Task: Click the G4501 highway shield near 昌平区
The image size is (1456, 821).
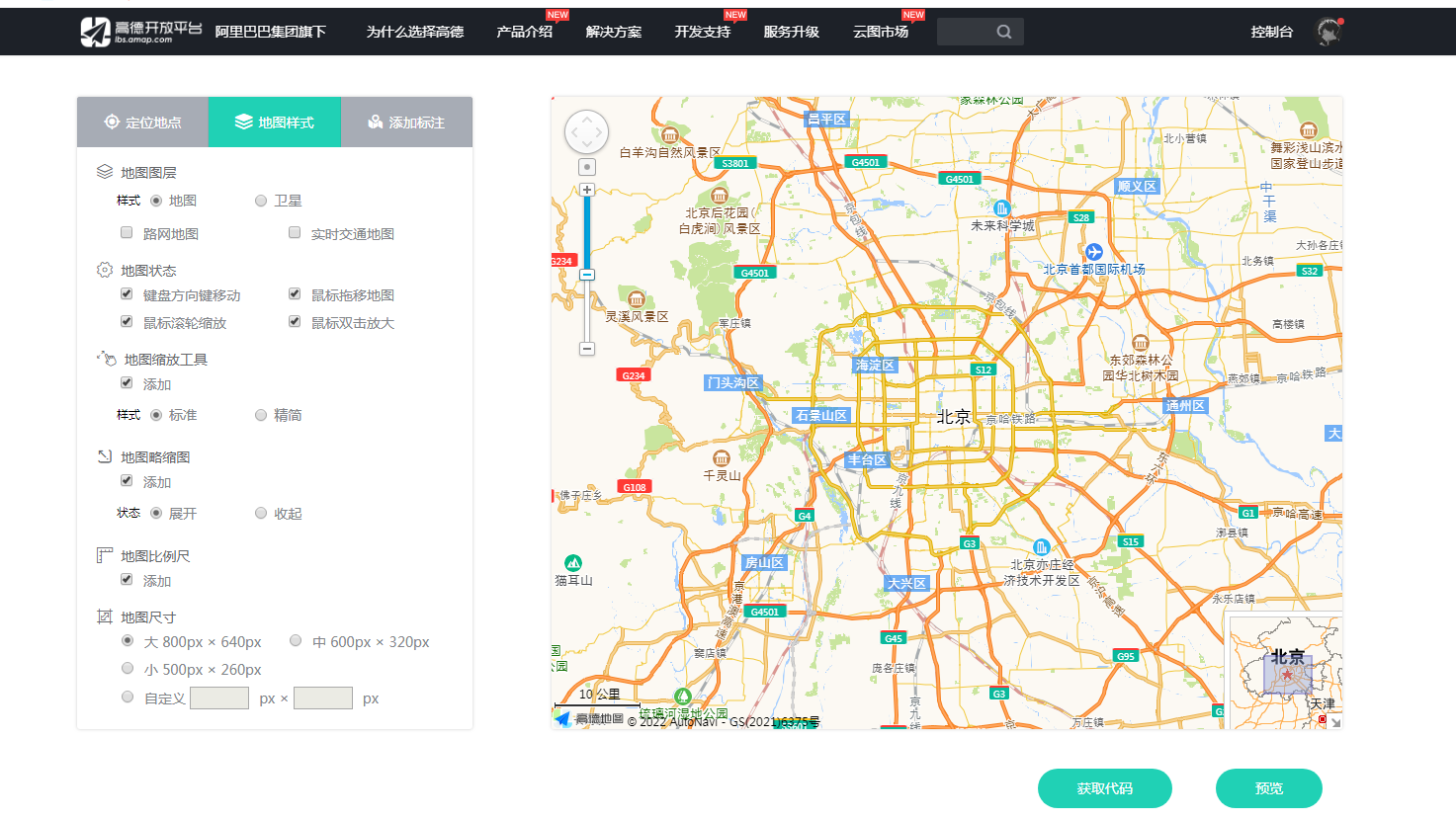Action: click(x=866, y=162)
